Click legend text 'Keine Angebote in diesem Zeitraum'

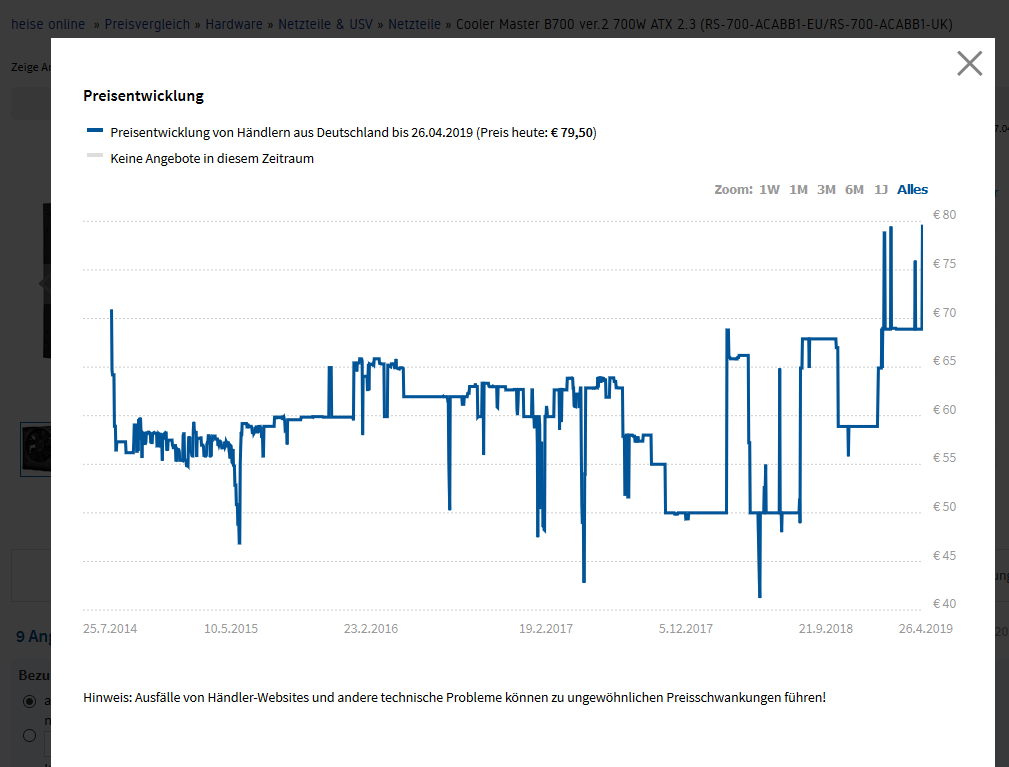212,158
